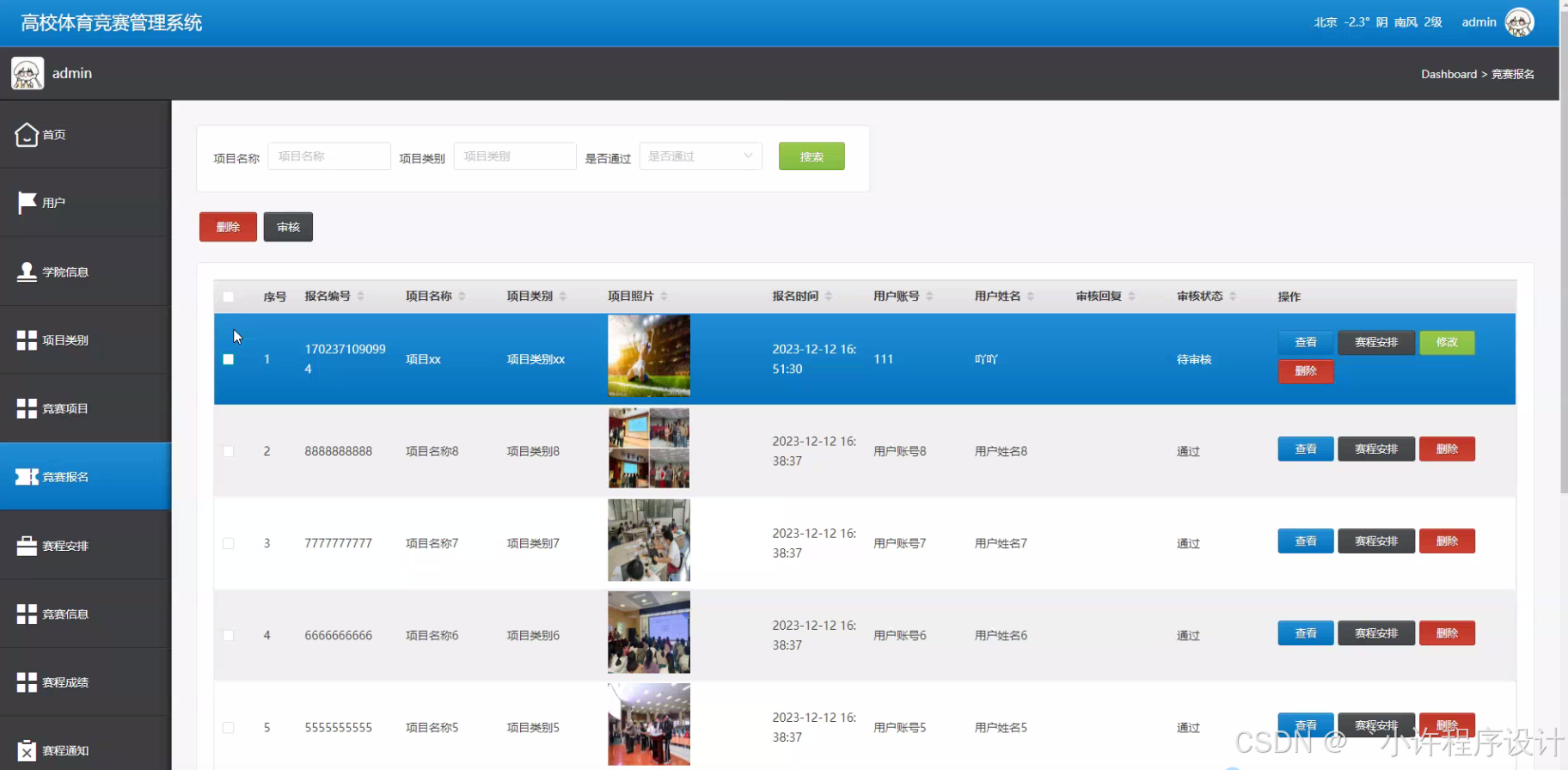Click the soccer photo thumbnail in row 1
Viewport: 1568px width, 770px height.
click(649, 356)
